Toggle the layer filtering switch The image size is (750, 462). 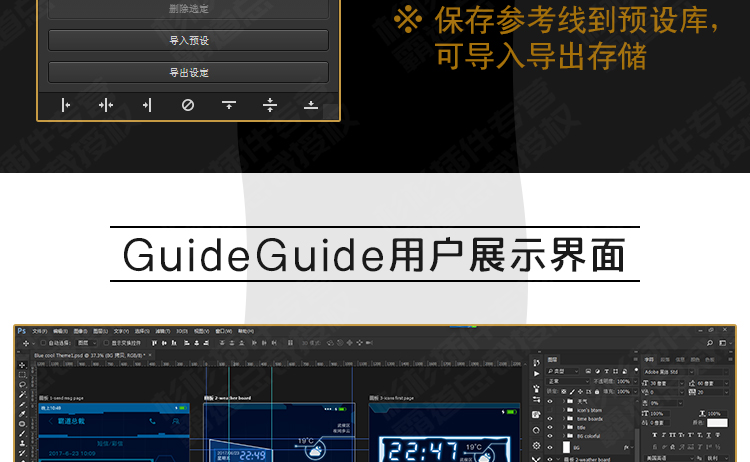click(636, 371)
